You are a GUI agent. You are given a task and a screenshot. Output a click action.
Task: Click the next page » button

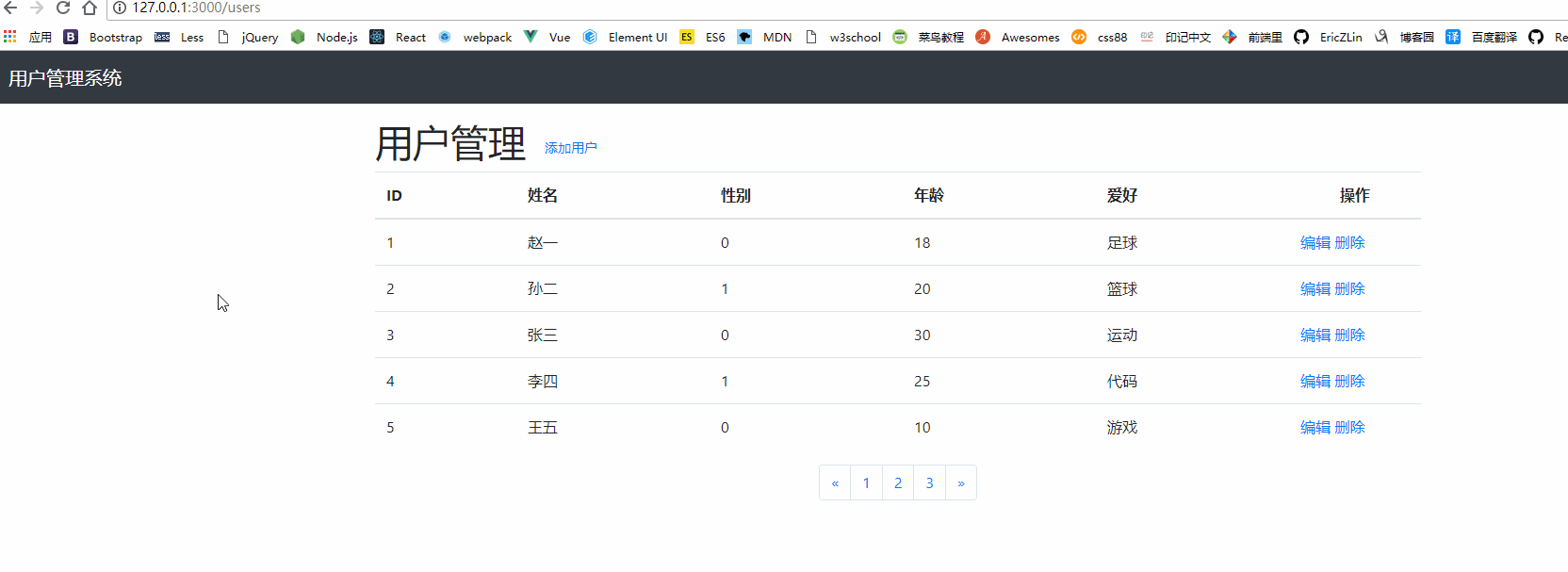[961, 482]
